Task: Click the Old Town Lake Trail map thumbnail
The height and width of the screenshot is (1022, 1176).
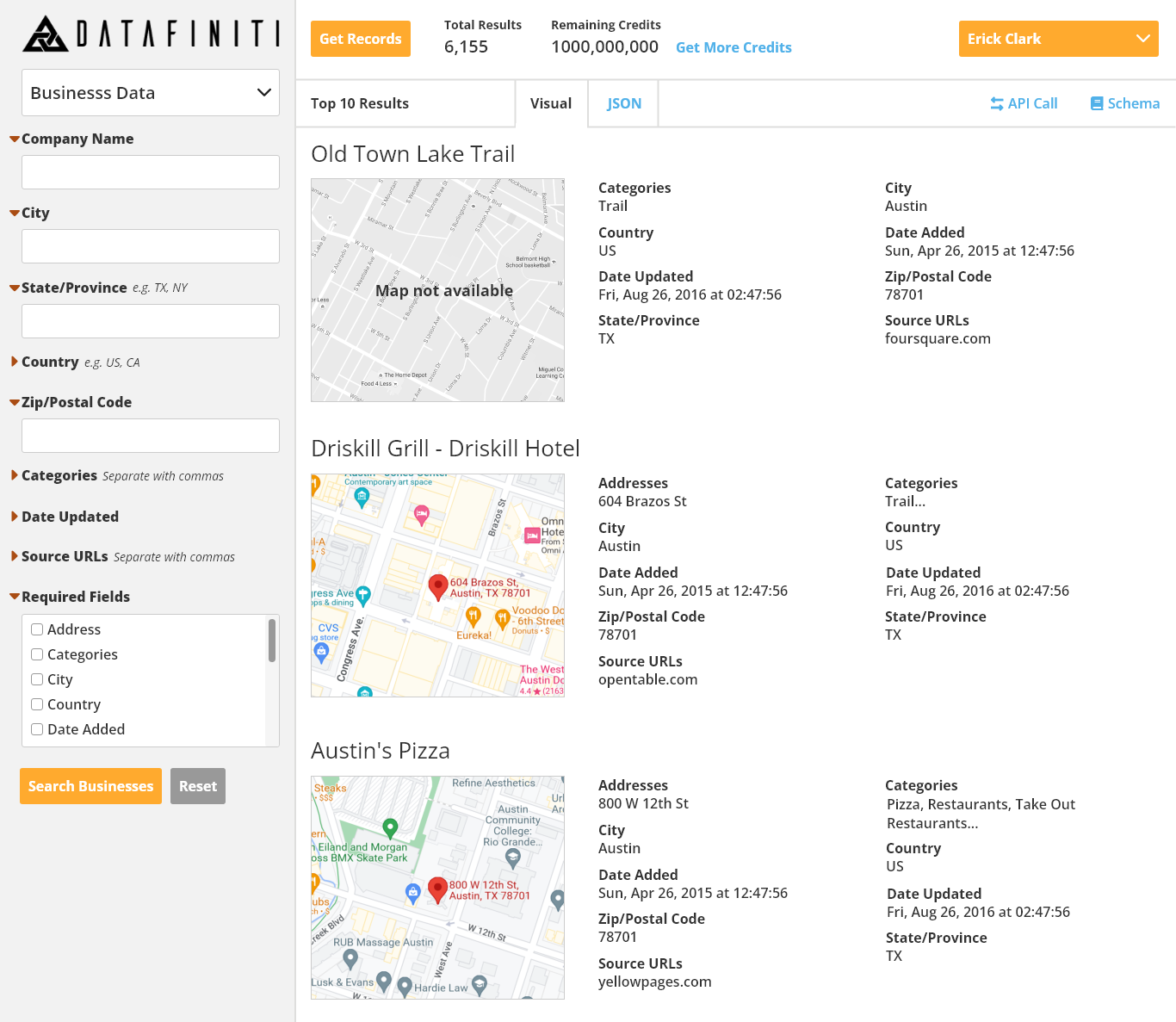Action: tap(437, 290)
